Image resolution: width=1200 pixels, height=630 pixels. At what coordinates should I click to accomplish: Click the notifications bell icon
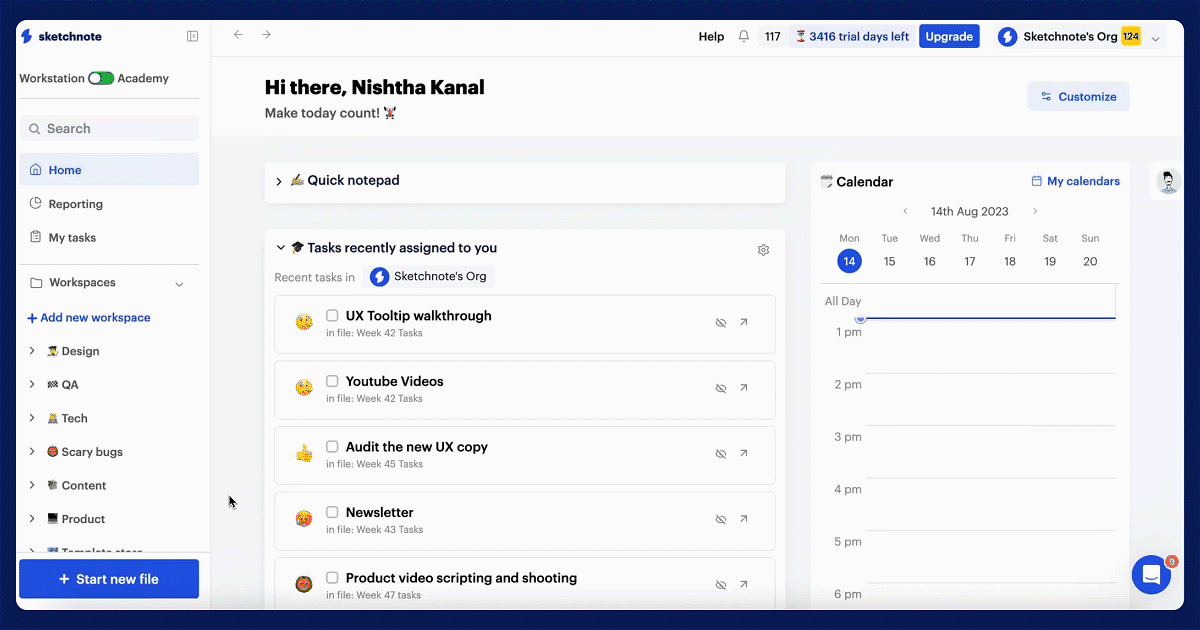click(743, 37)
